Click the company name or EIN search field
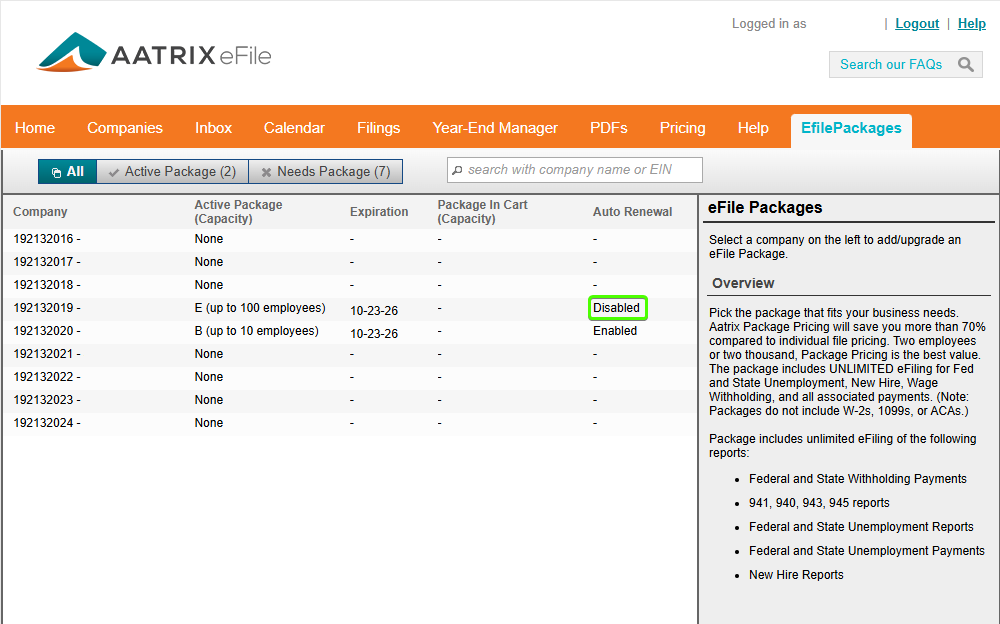The width and height of the screenshot is (1000, 624). (x=575, y=170)
